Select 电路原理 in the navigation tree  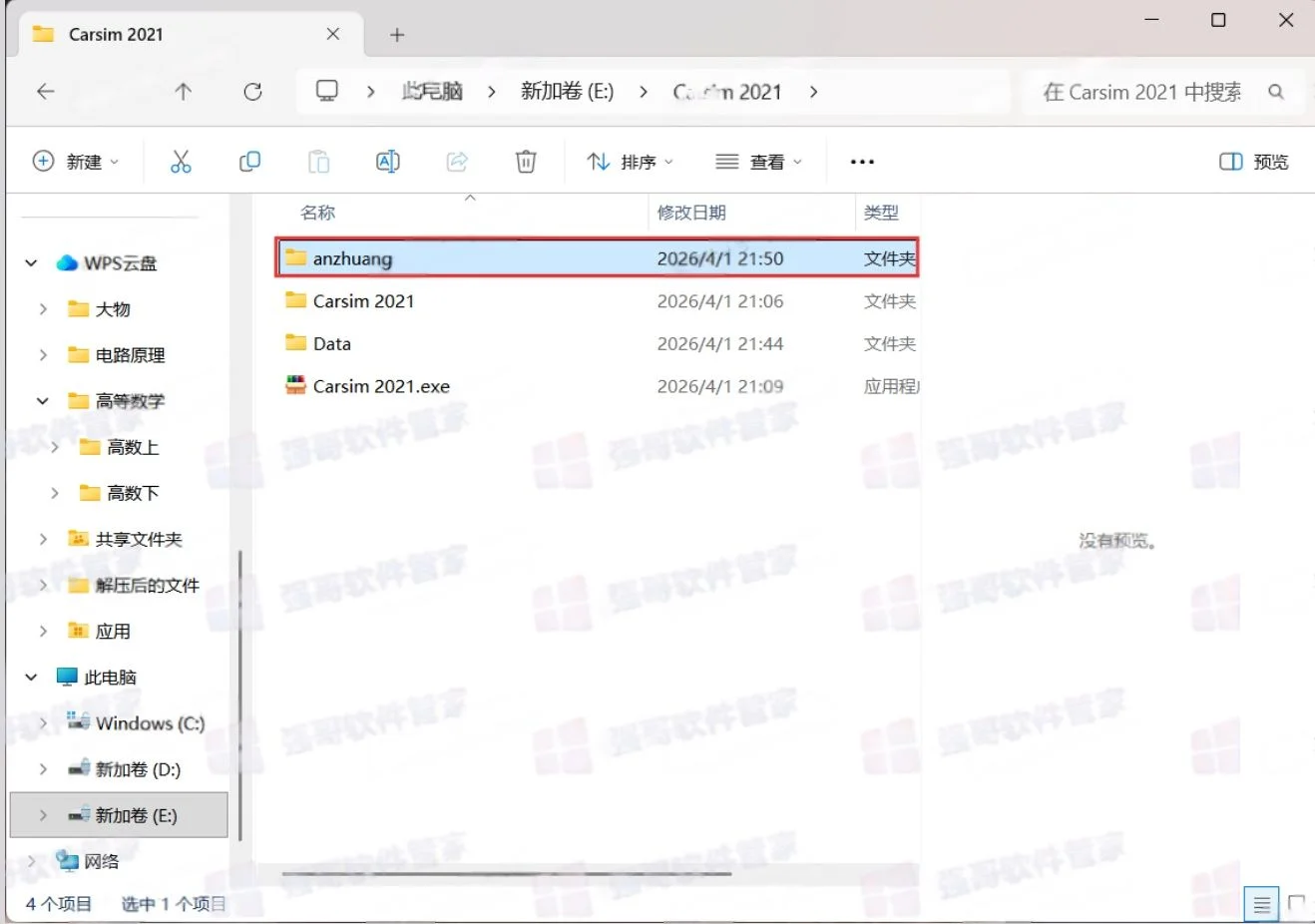click(130, 355)
